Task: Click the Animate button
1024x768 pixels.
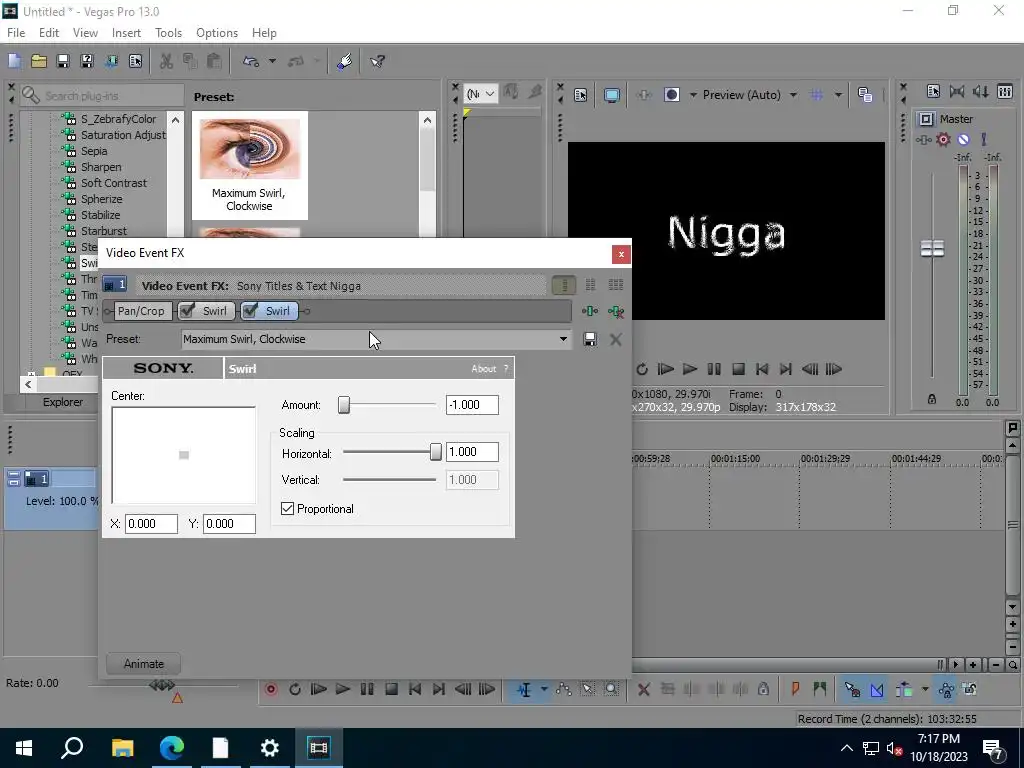Action: point(144,664)
